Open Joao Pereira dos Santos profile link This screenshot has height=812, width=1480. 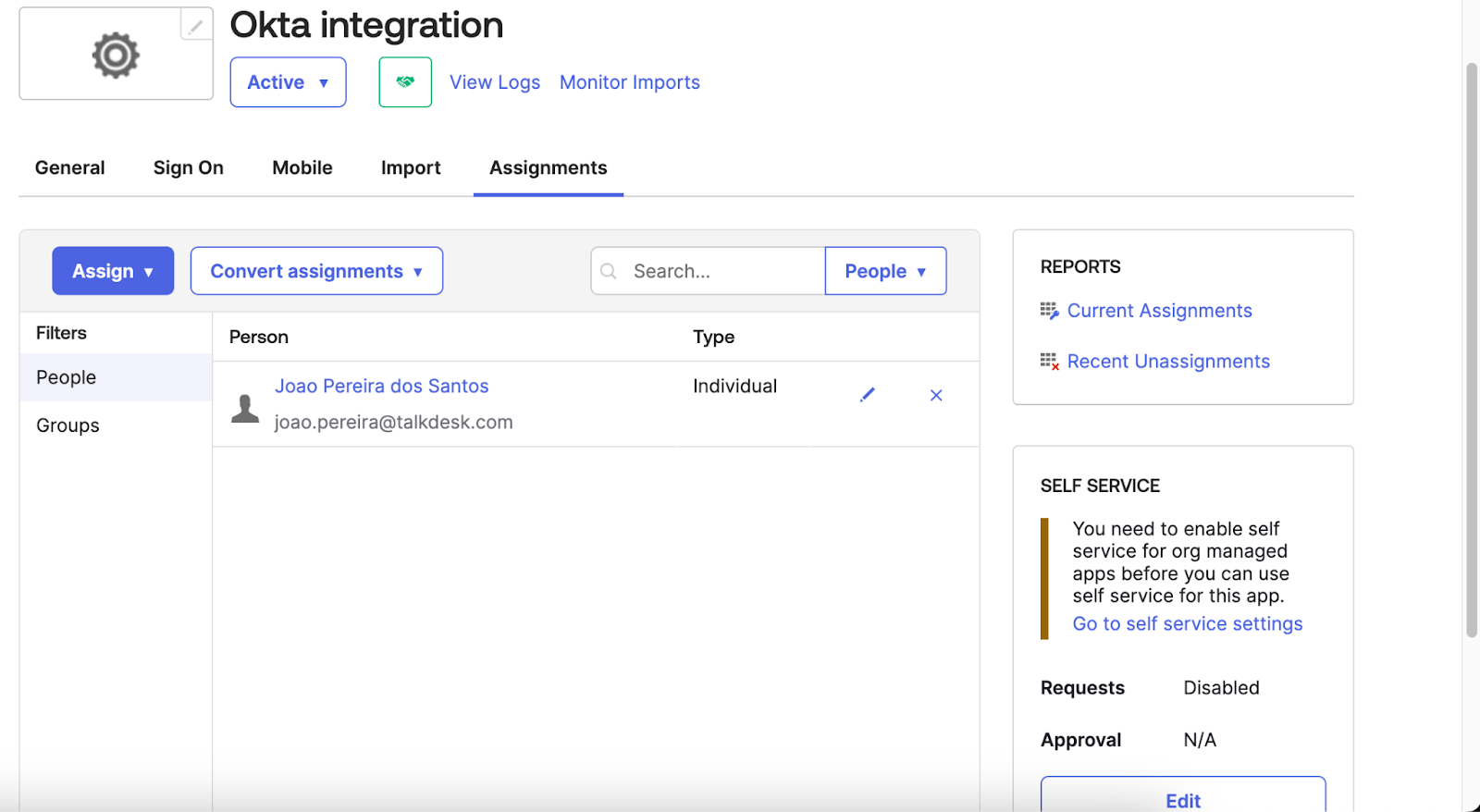tap(382, 386)
